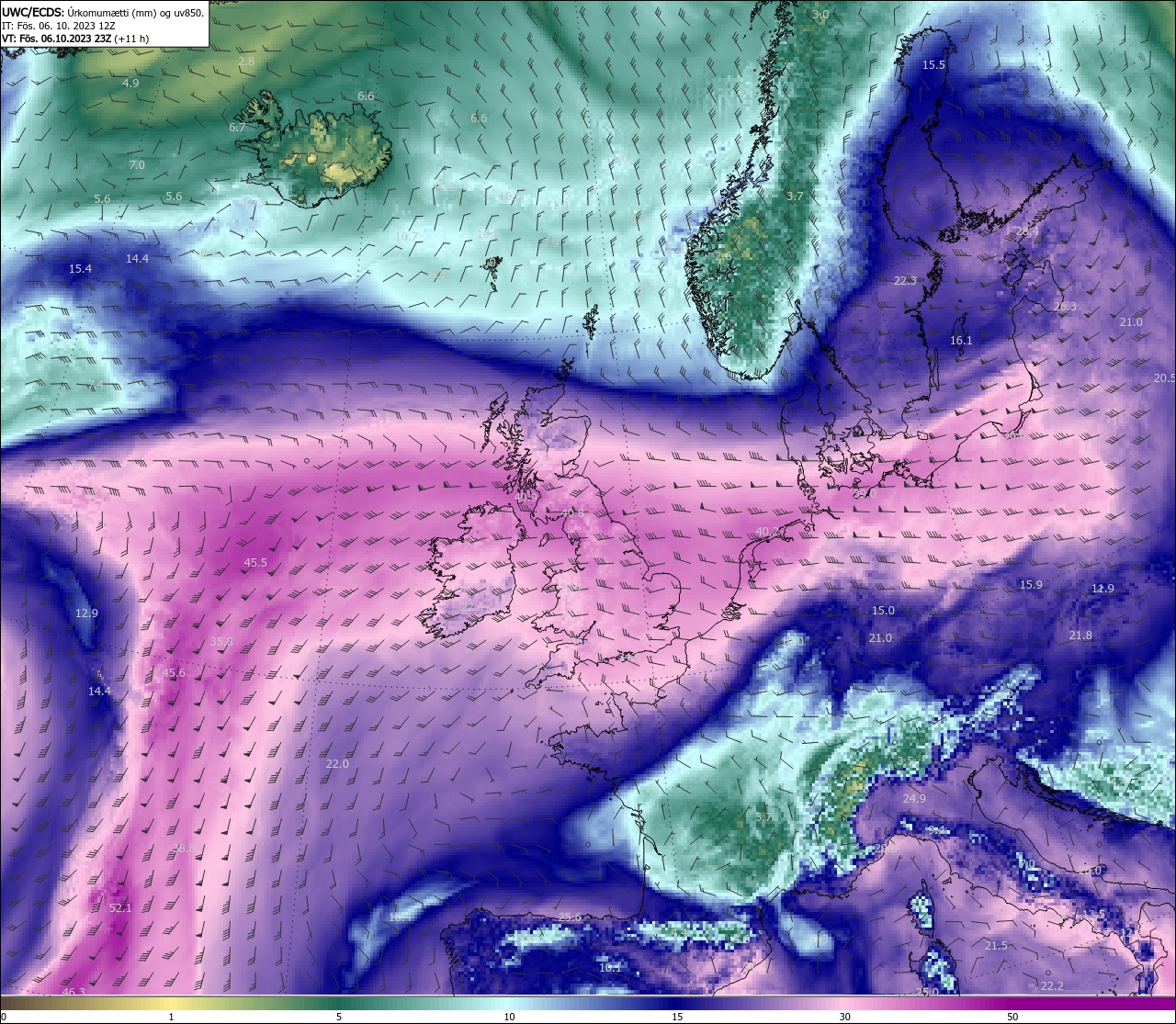Click the 4.9 value label
This screenshot has width=1176, height=1024.
tap(130, 84)
